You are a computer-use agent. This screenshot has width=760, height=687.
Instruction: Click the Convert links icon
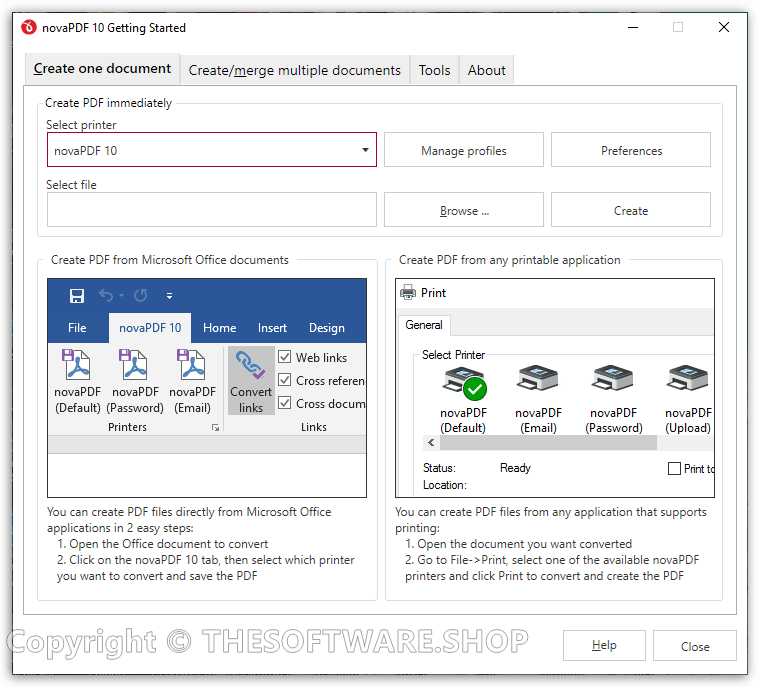[x=251, y=381]
